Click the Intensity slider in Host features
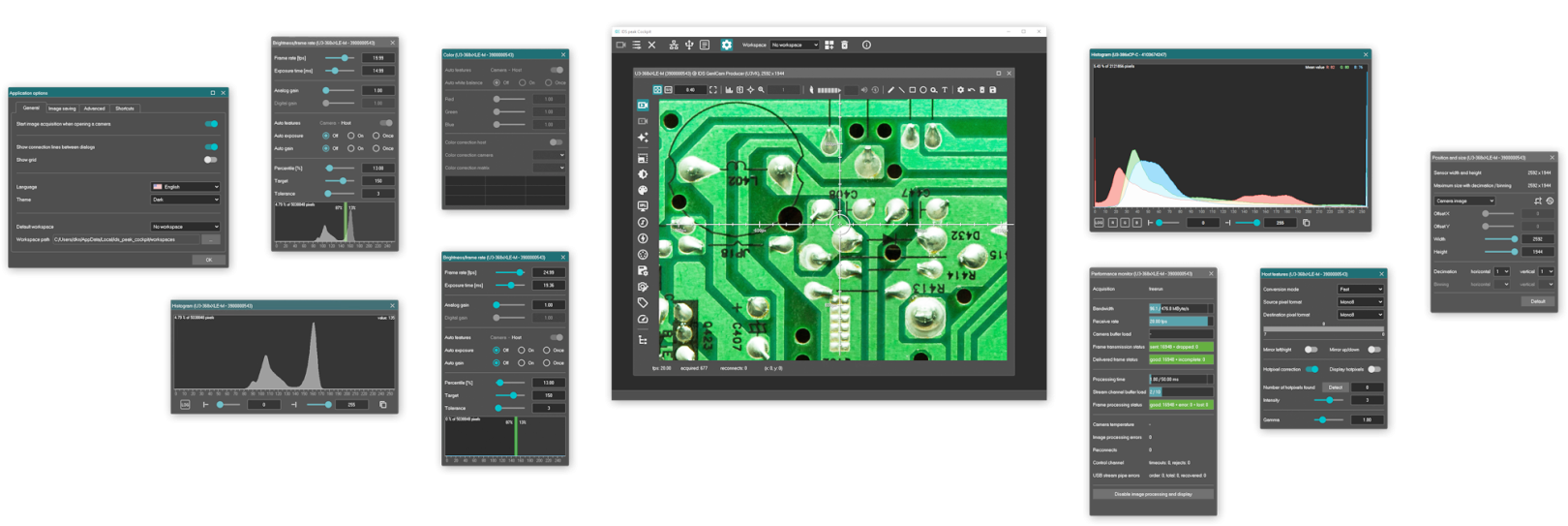1568x526 pixels. (1329, 400)
